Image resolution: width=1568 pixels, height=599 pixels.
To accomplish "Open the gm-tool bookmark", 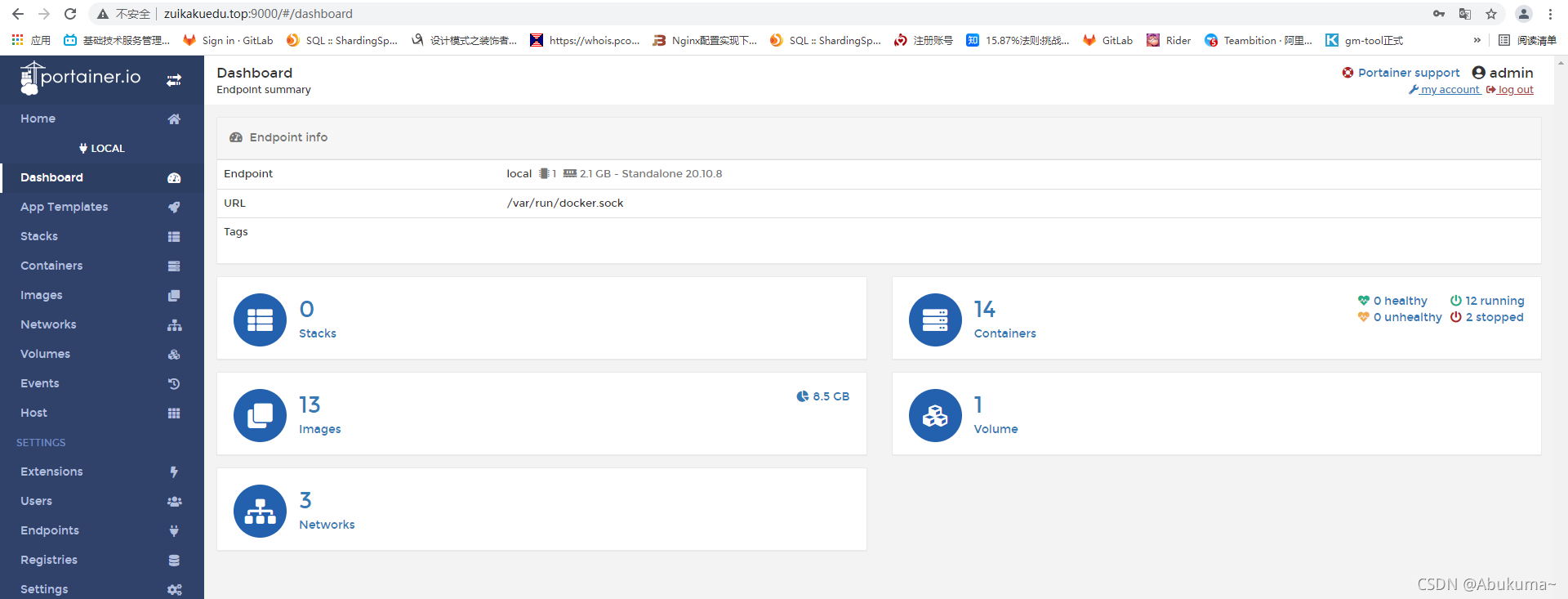I will click(x=1364, y=40).
